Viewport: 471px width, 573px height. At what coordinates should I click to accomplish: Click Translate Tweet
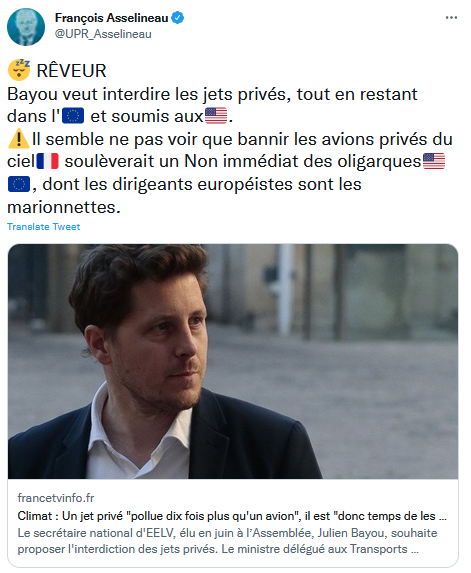43,227
